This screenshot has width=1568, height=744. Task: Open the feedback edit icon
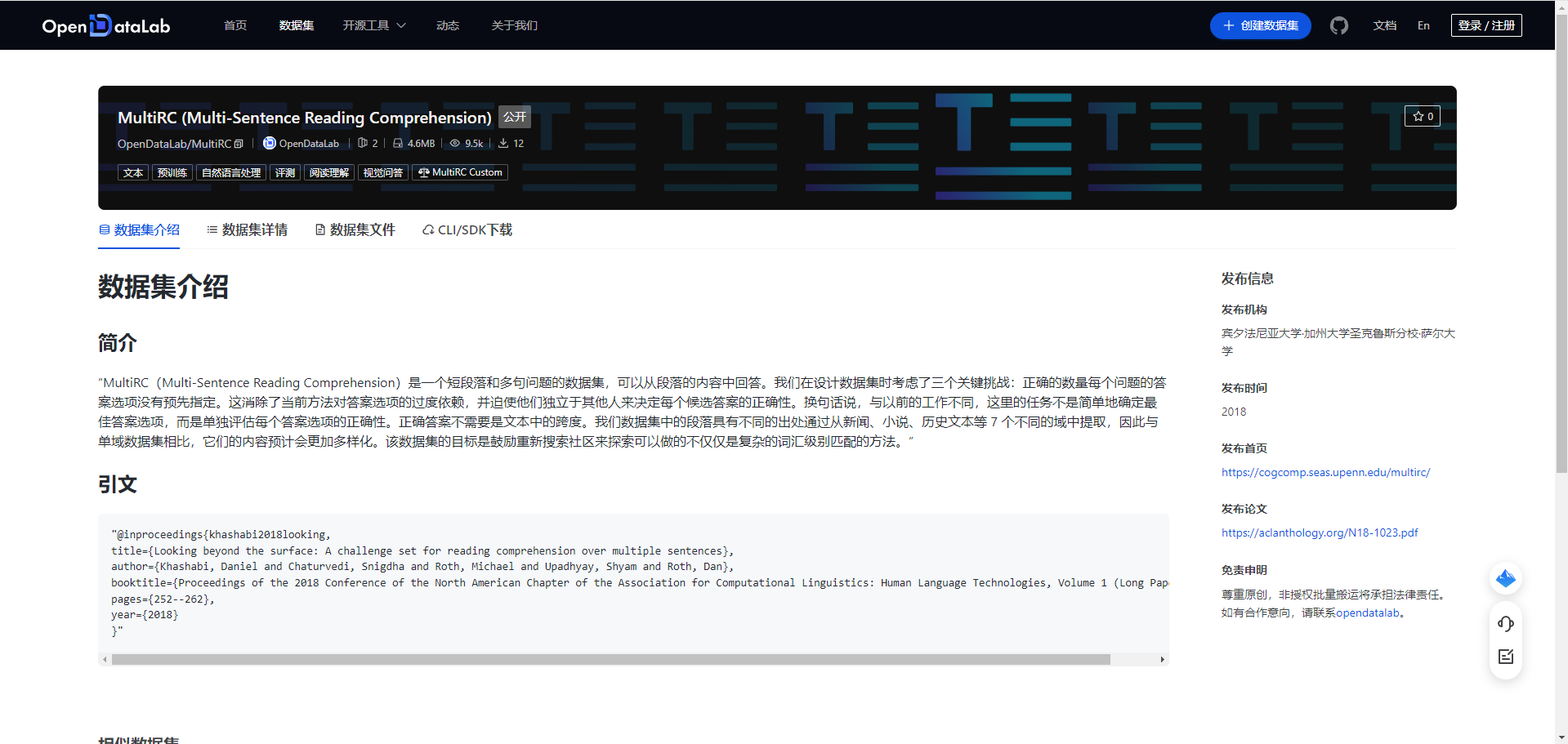1506,657
